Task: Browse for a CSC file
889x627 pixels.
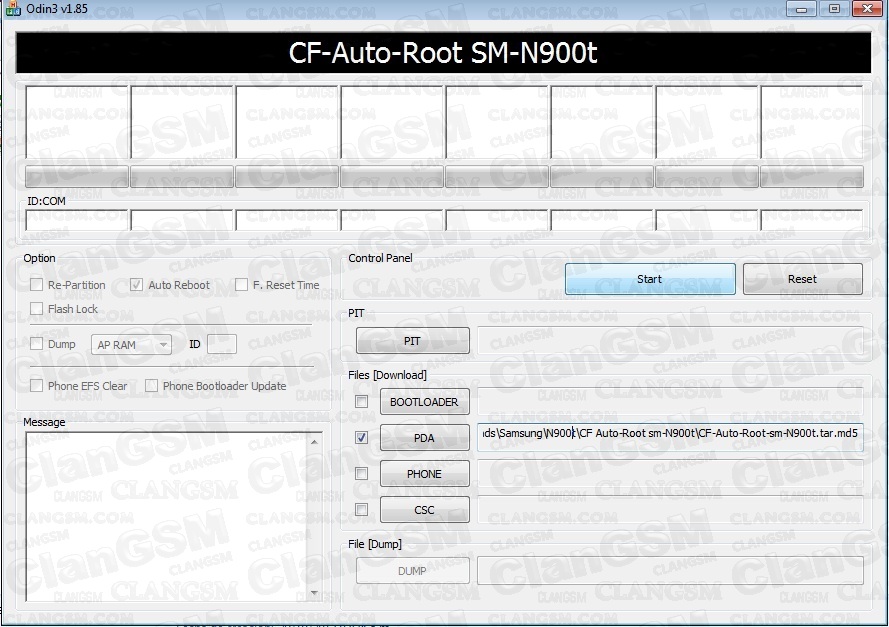Action: click(425, 510)
